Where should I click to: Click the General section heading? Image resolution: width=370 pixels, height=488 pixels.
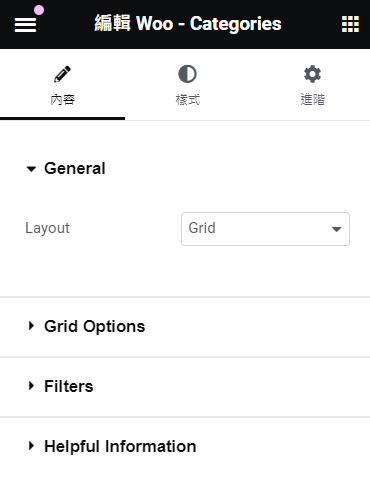click(x=75, y=168)
